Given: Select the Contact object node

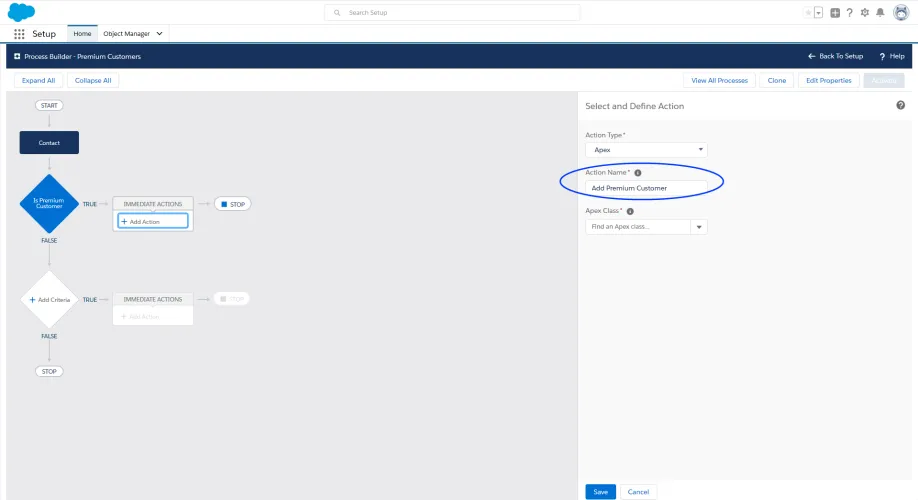Looking at the screenshot, I should [x=49, y=142].
